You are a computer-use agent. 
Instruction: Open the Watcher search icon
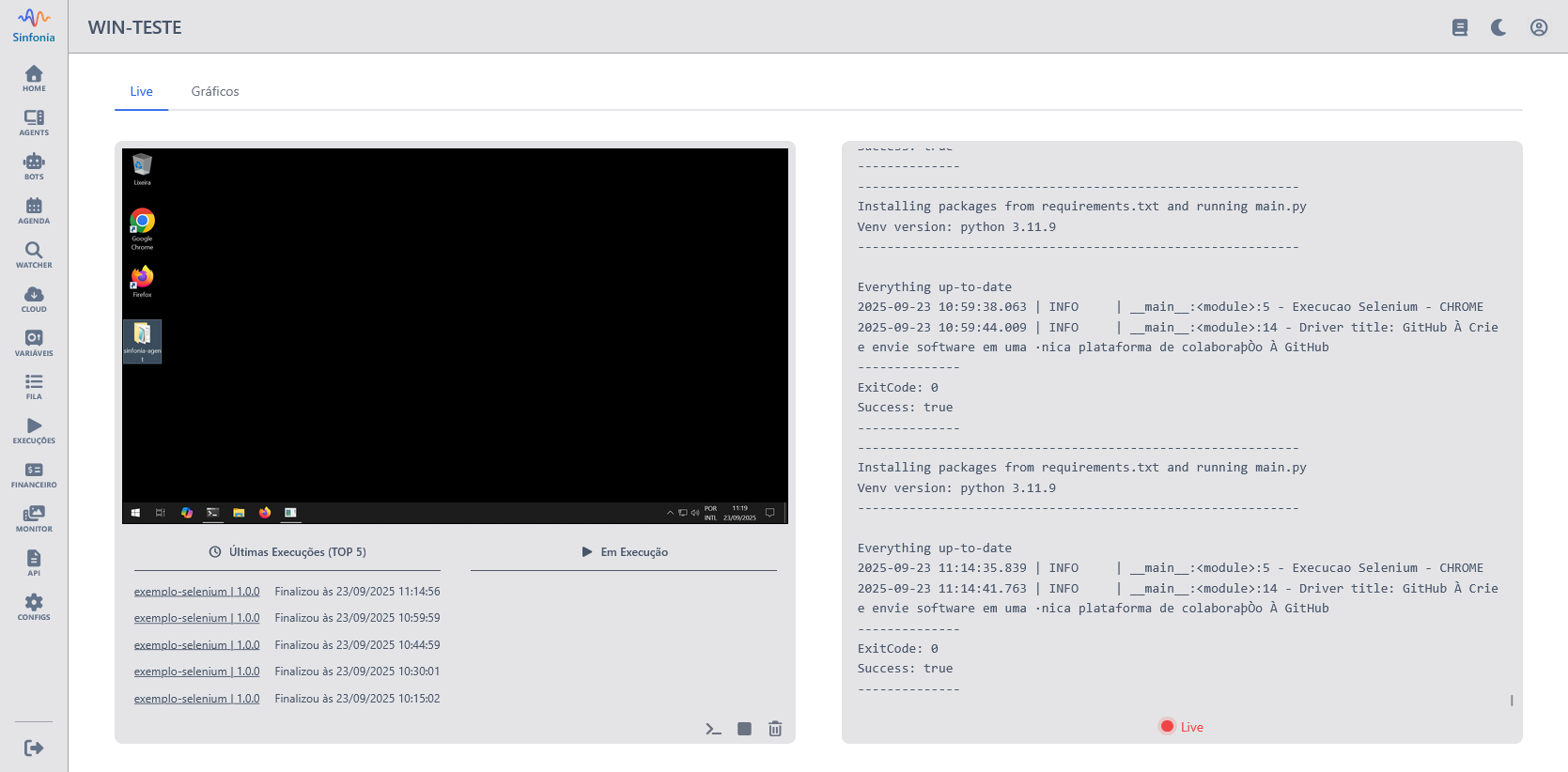(34, 255)
